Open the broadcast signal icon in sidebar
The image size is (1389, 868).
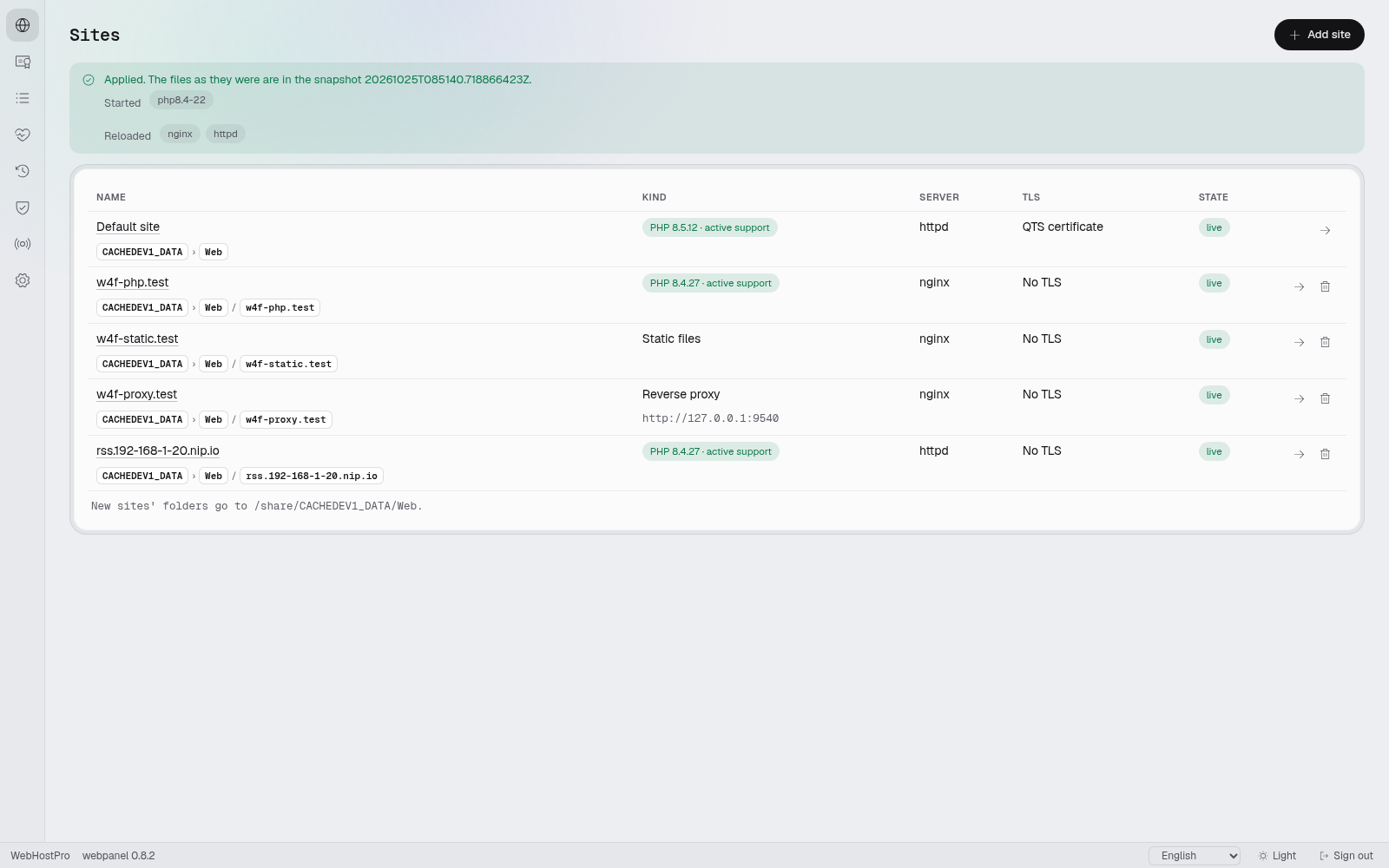point(23,244)
